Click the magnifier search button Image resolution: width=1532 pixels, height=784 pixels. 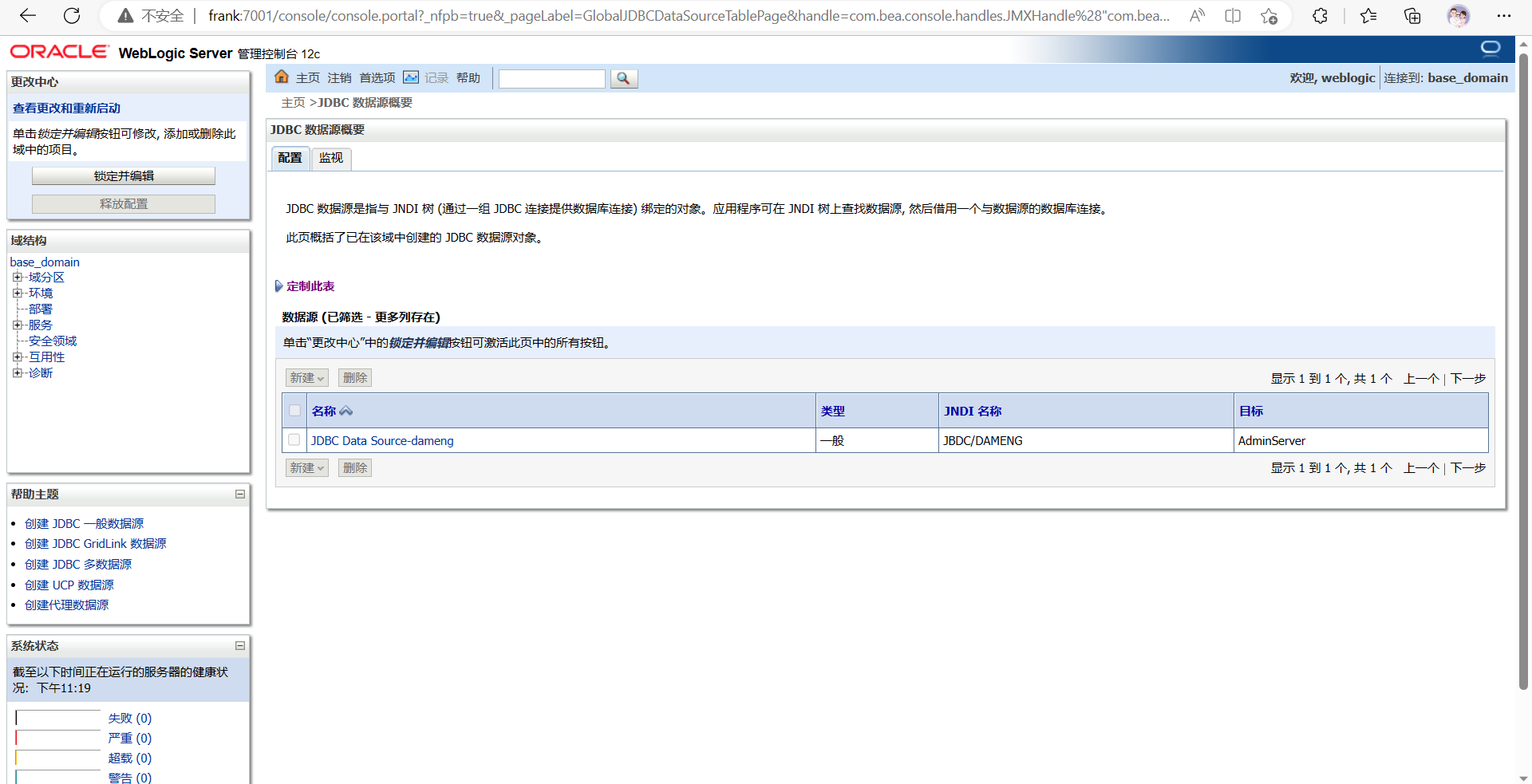624,78
